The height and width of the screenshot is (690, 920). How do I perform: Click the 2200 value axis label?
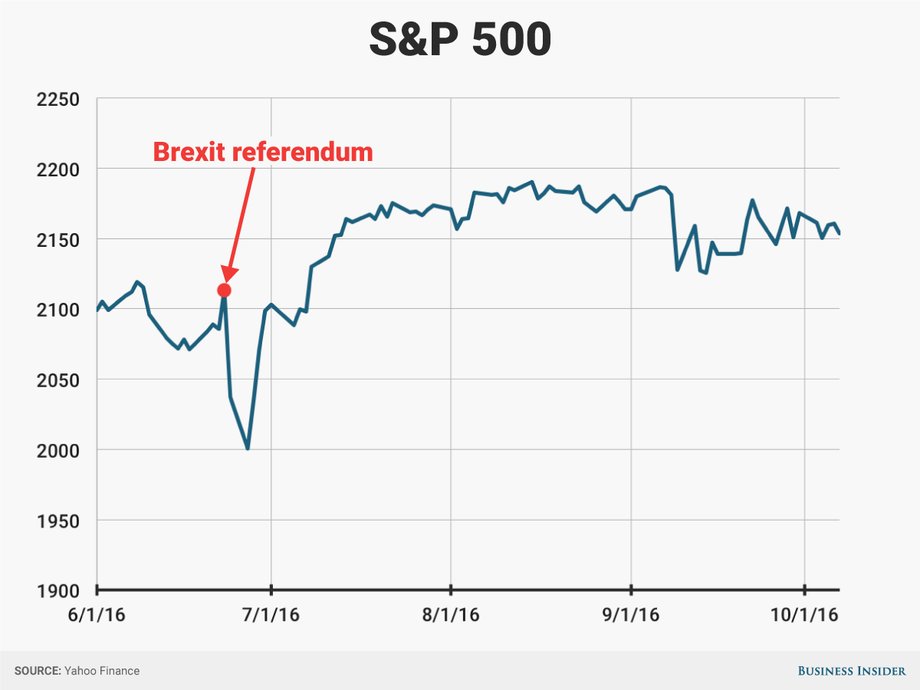coord(58,170)
